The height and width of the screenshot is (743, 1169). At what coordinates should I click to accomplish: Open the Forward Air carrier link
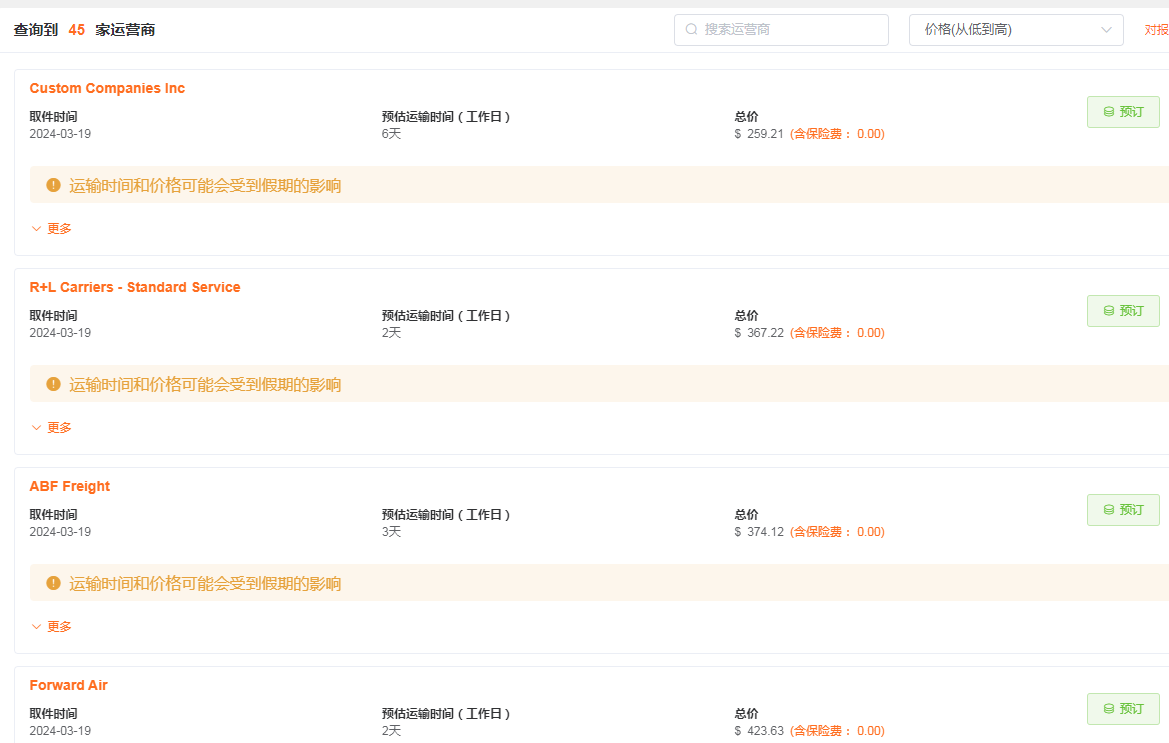68,685
